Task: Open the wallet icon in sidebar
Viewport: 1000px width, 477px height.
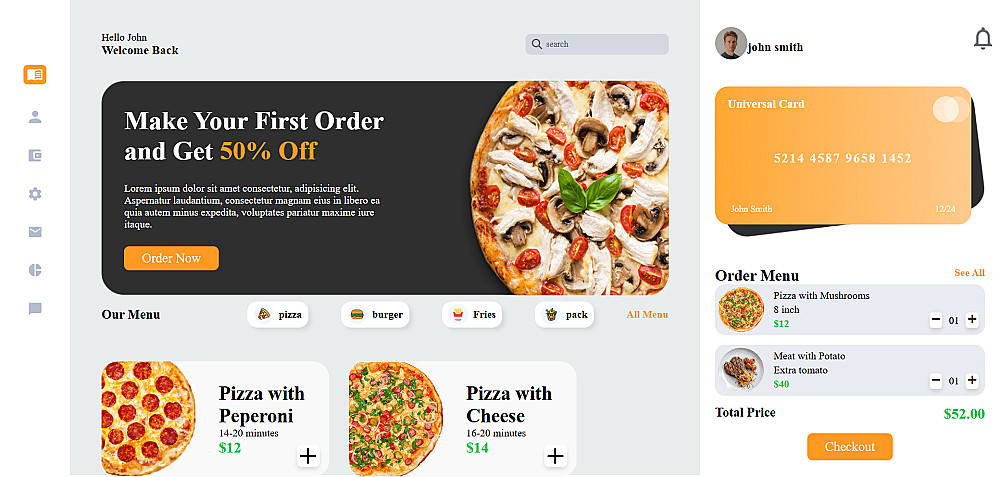Action: 35,155
